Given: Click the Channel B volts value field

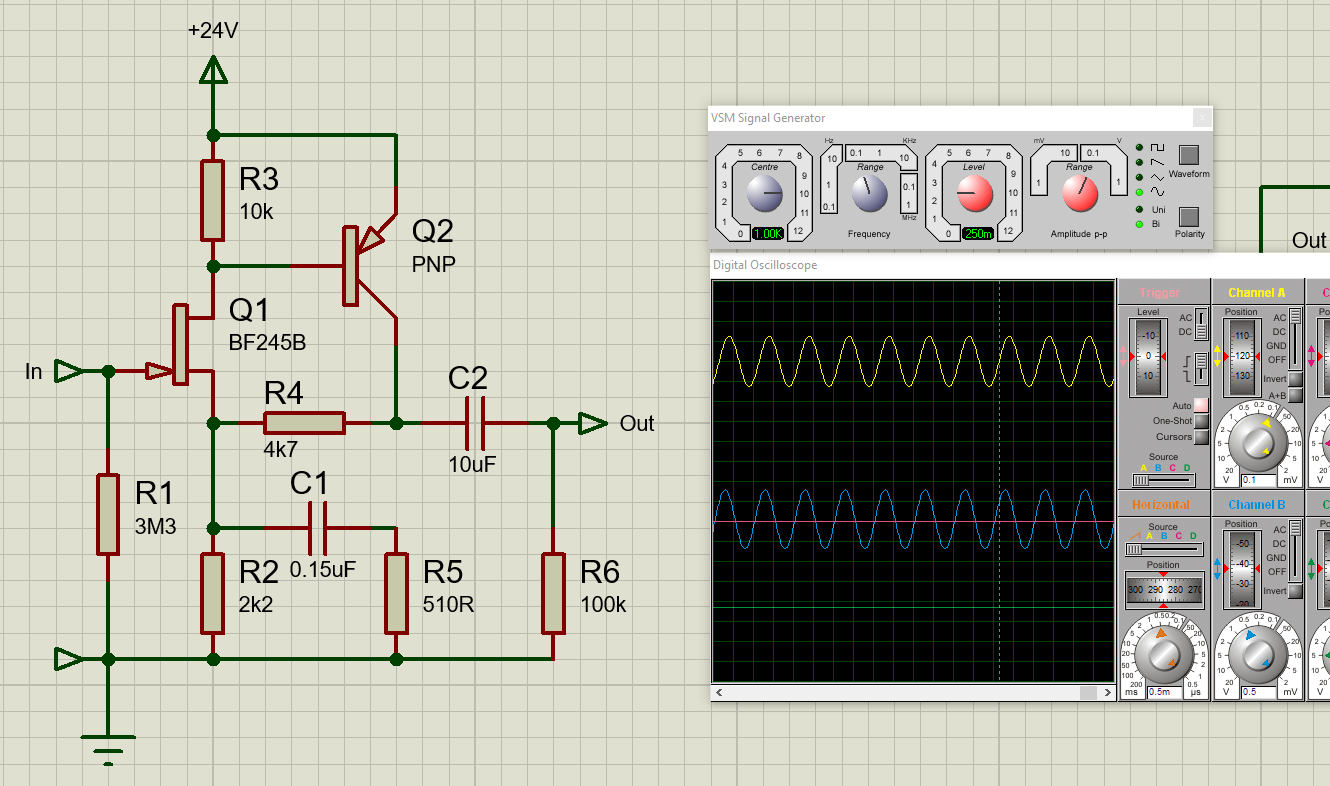Looking at the screenshot, I should [1259, 692].
